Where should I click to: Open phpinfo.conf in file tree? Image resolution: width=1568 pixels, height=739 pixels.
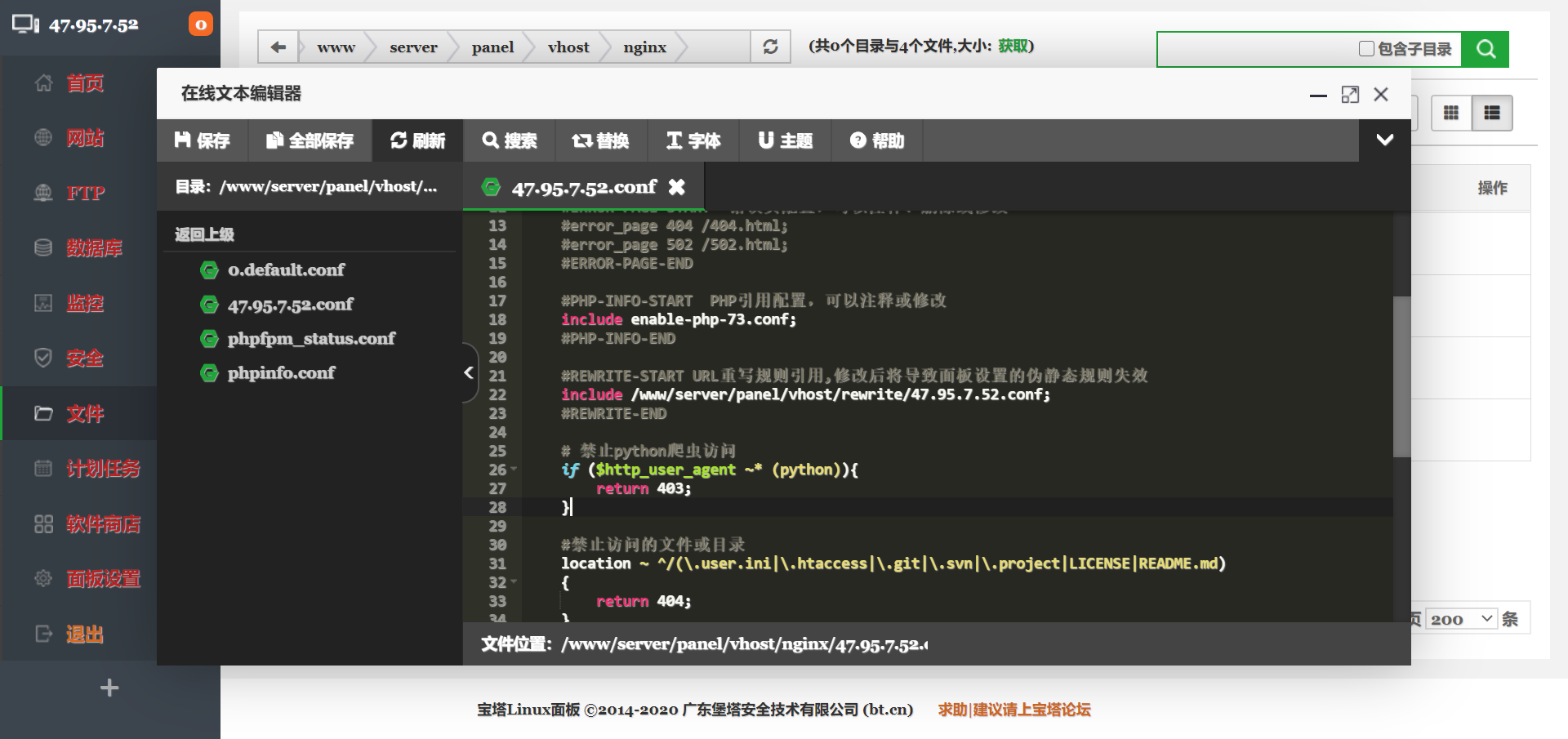click(281, 372)
